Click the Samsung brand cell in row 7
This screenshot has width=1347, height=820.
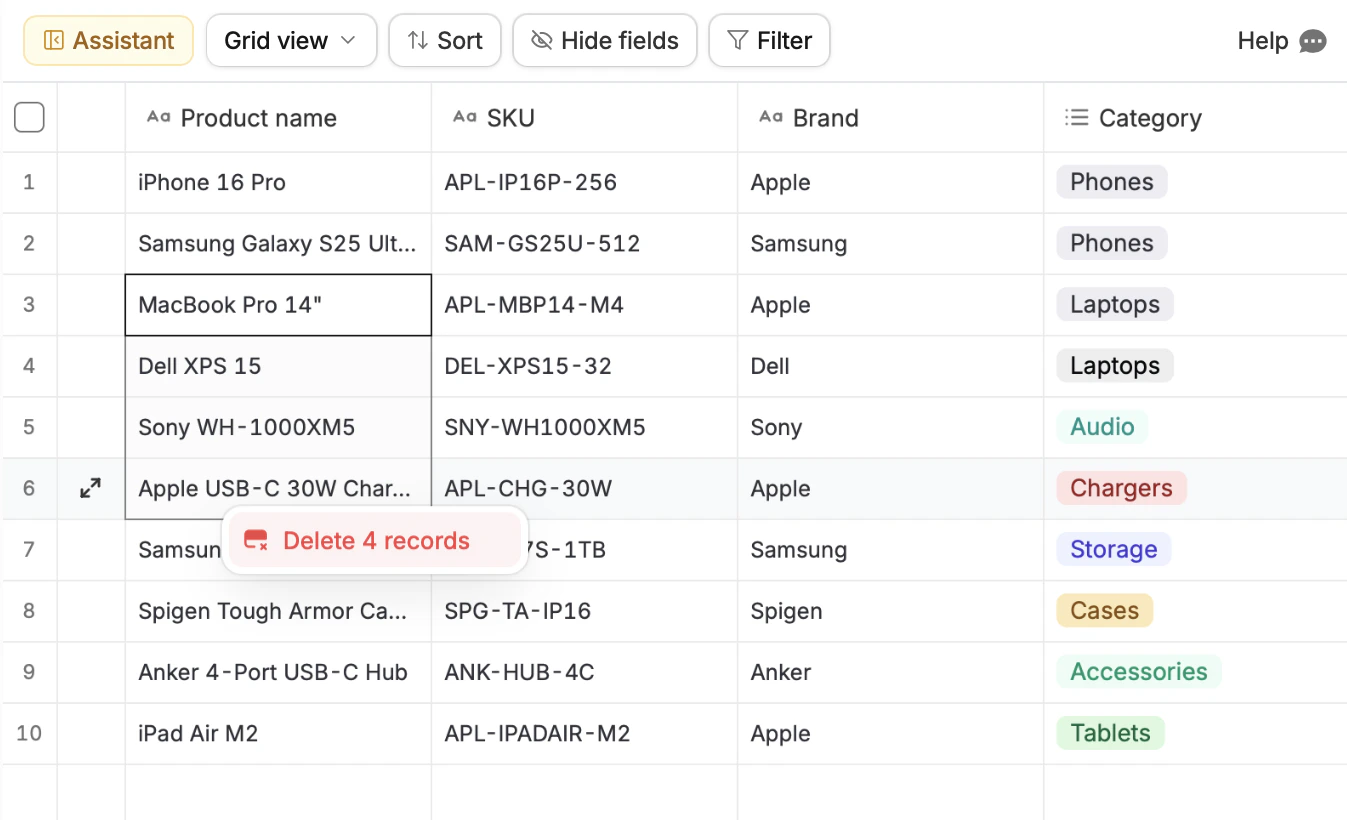890,550
